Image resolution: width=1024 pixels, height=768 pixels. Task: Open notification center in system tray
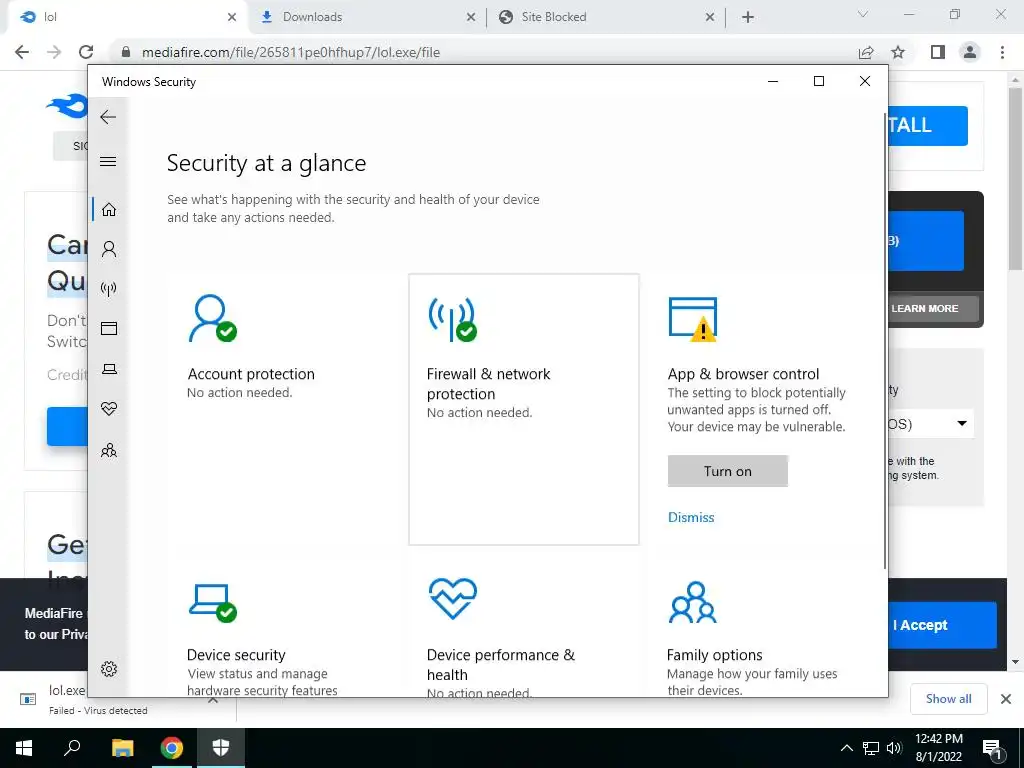click(993, 748)
